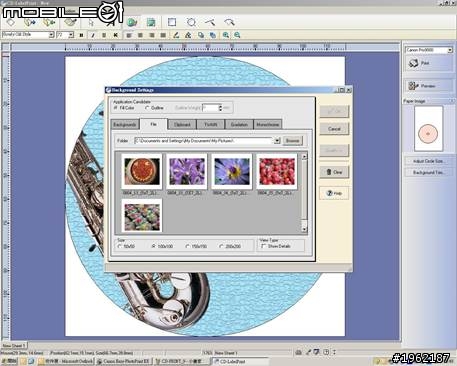Click the K text style button
The height and width of the screenshot is (366, 457).
click(115, 35)
